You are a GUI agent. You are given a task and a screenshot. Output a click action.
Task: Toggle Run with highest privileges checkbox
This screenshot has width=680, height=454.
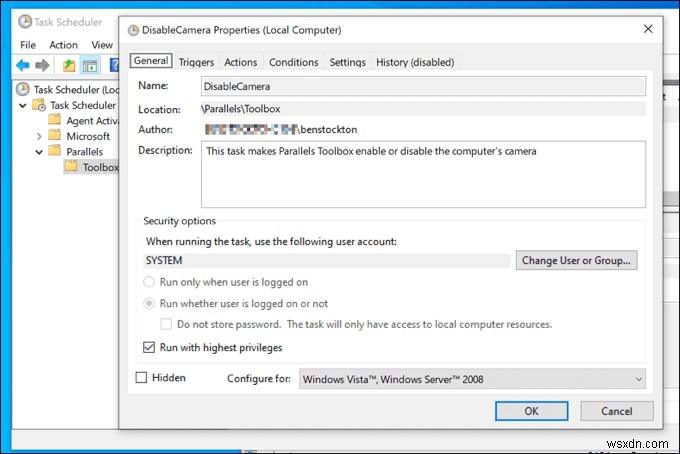pos(149,347)
